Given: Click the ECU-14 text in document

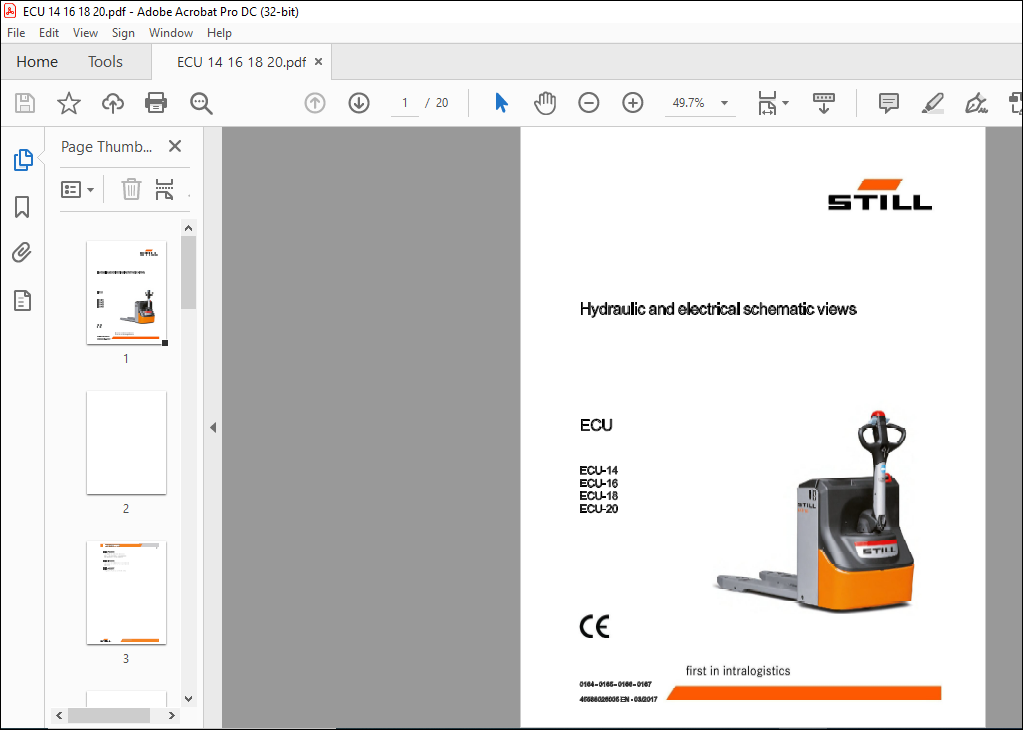Looking at the screenshot, I should coord(598,470).
